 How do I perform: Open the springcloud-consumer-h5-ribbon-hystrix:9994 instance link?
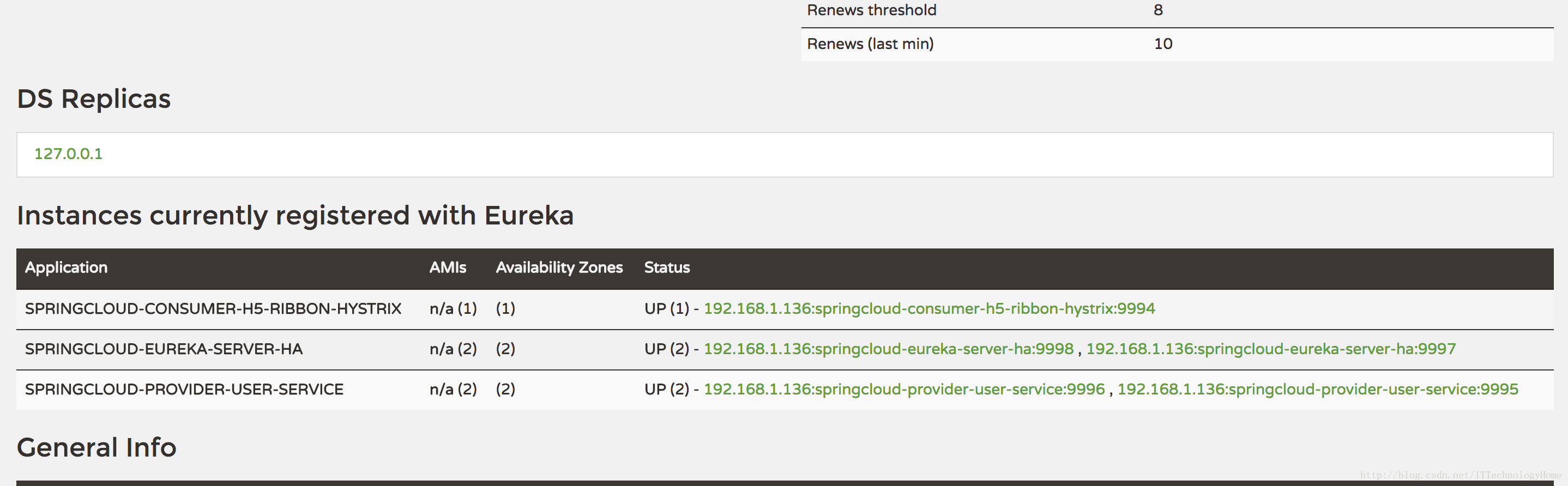pyautogui.click(x=929, y=309)
